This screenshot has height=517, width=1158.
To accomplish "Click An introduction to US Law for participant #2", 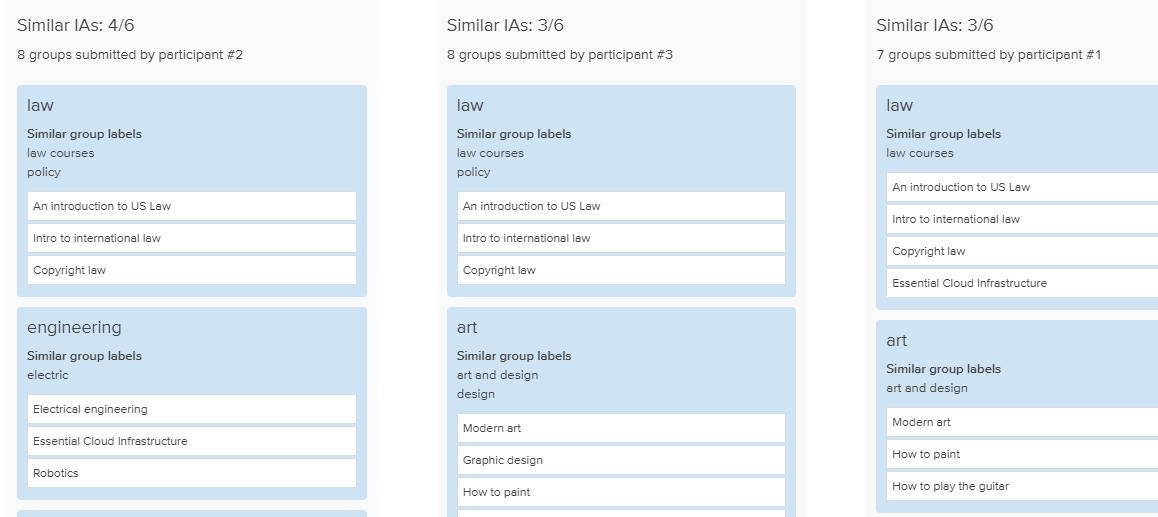I will pos(191,206).
